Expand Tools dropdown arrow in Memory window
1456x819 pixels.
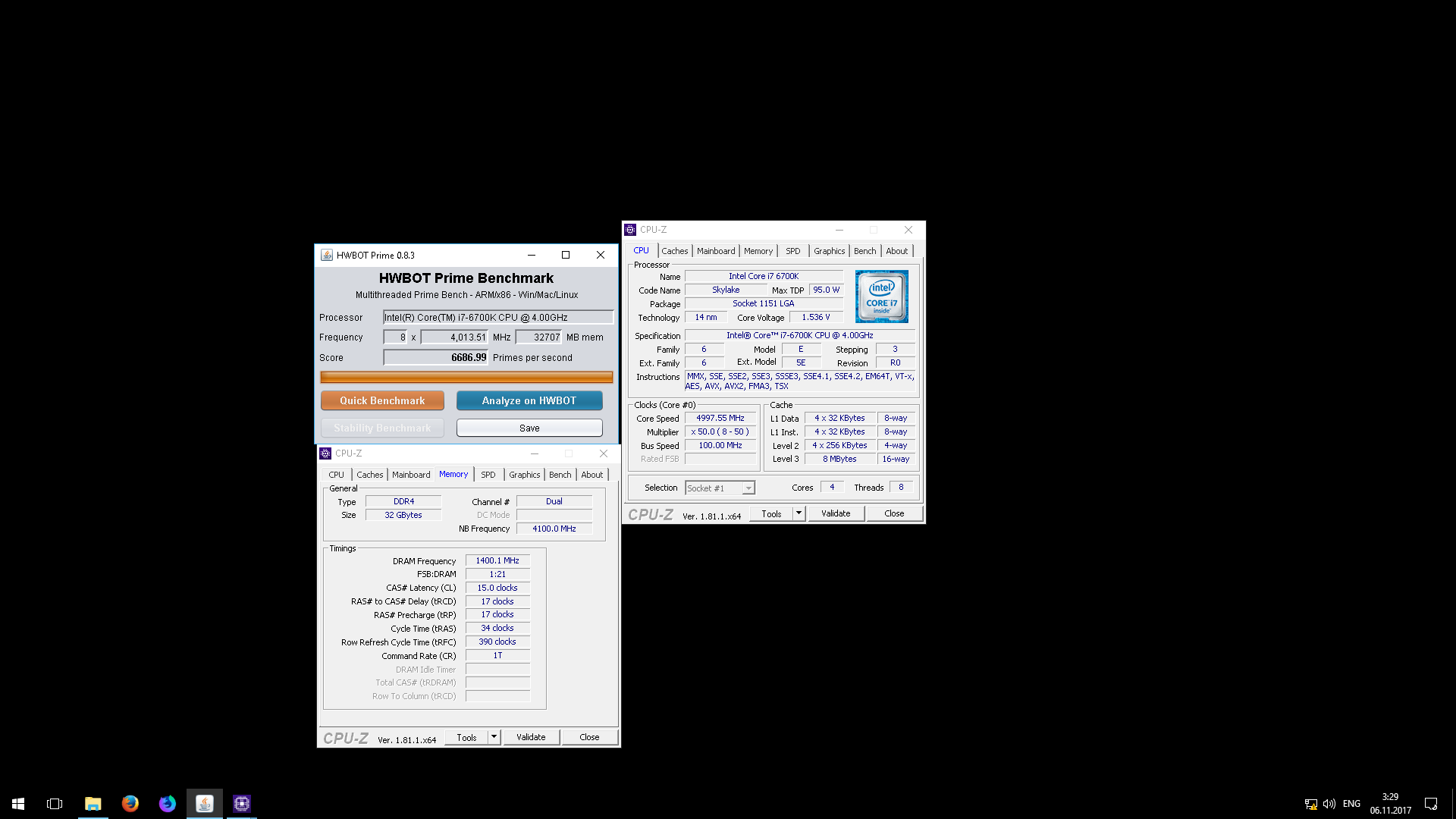coord(494,737)
